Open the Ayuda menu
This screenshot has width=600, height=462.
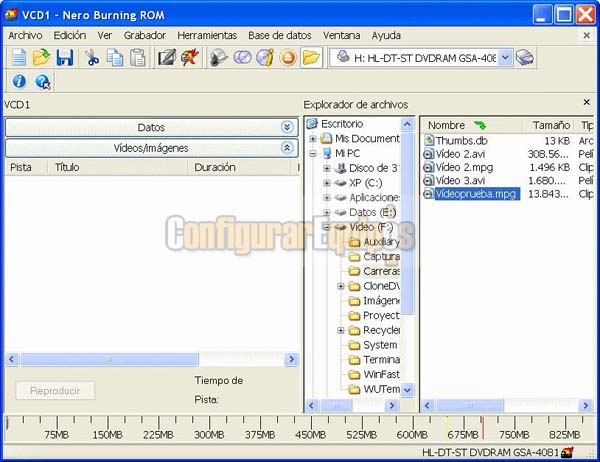point(386,35)
